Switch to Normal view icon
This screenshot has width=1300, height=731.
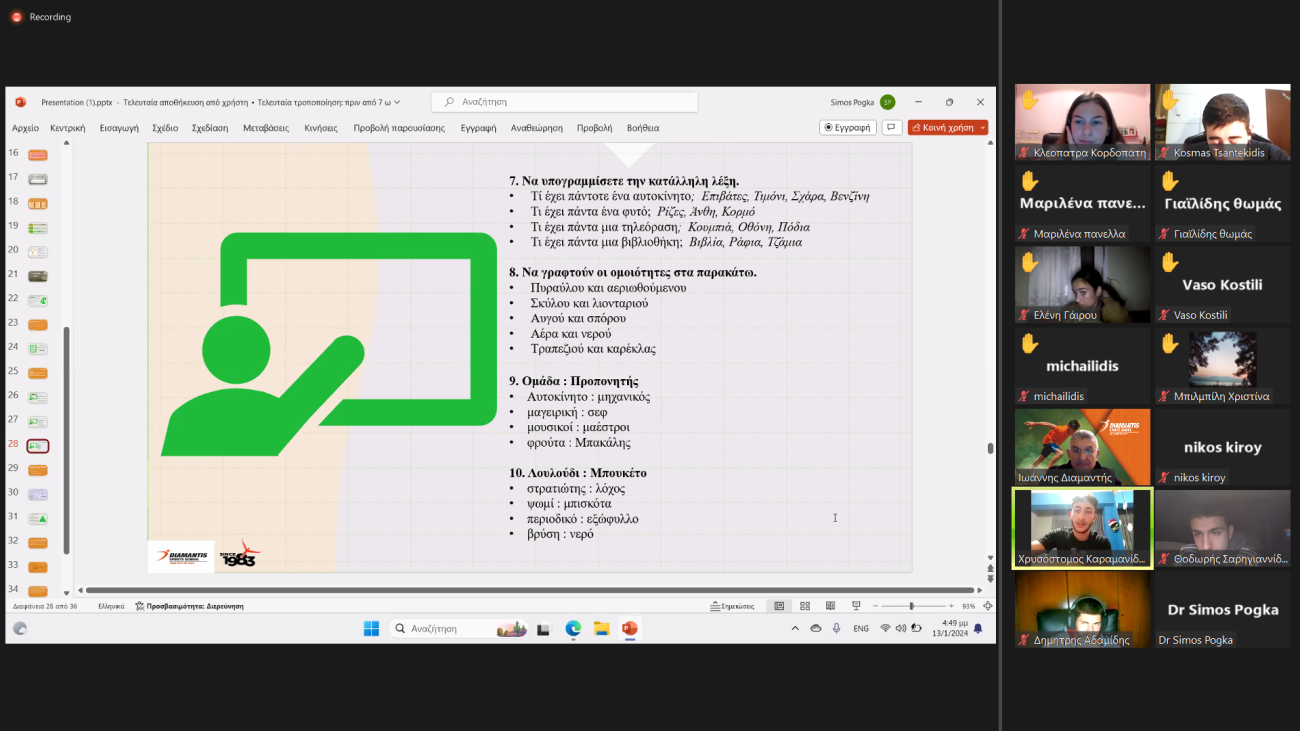[779, 606]
